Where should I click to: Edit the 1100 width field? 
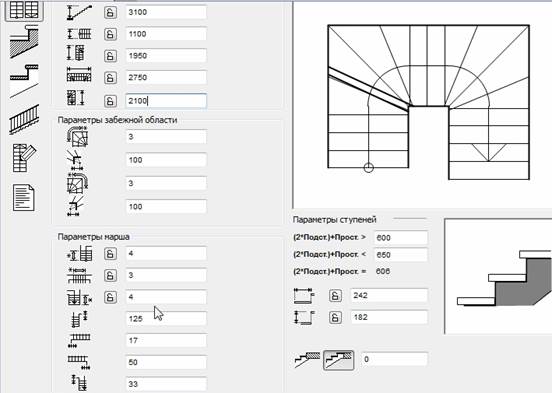(166, 34)
